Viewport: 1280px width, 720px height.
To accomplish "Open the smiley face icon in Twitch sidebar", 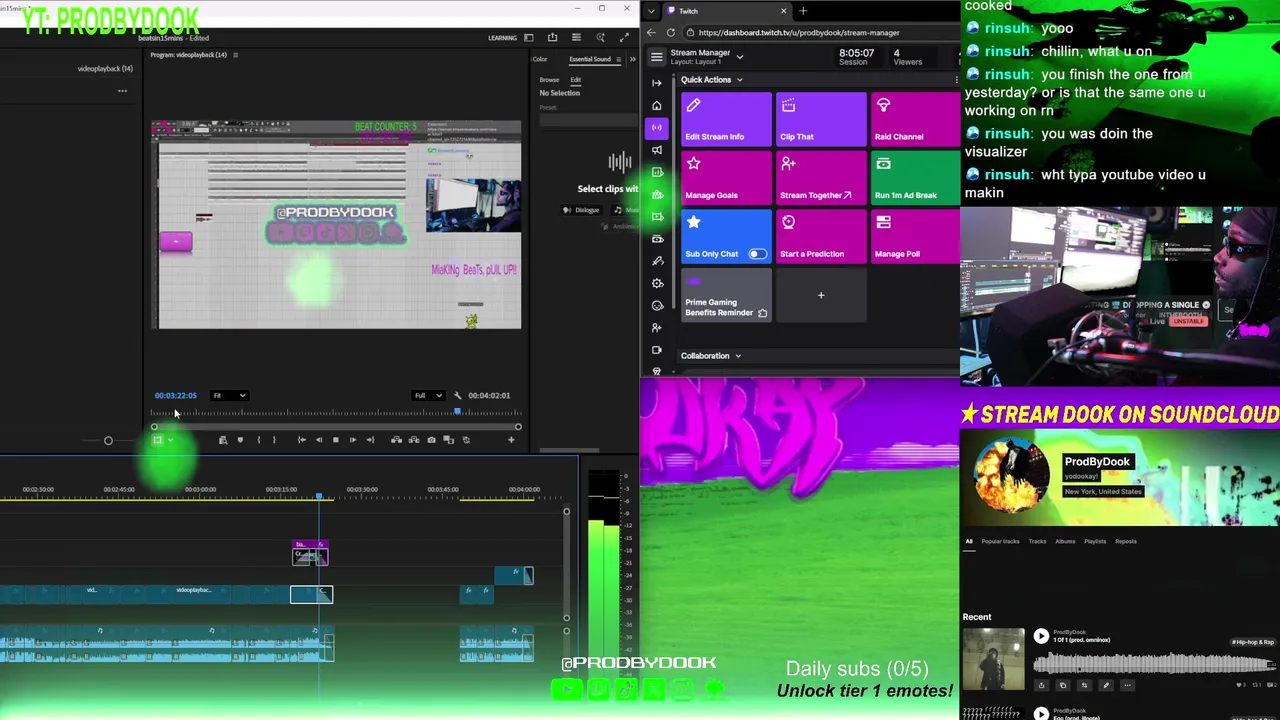I will click(x=657, y=305).
